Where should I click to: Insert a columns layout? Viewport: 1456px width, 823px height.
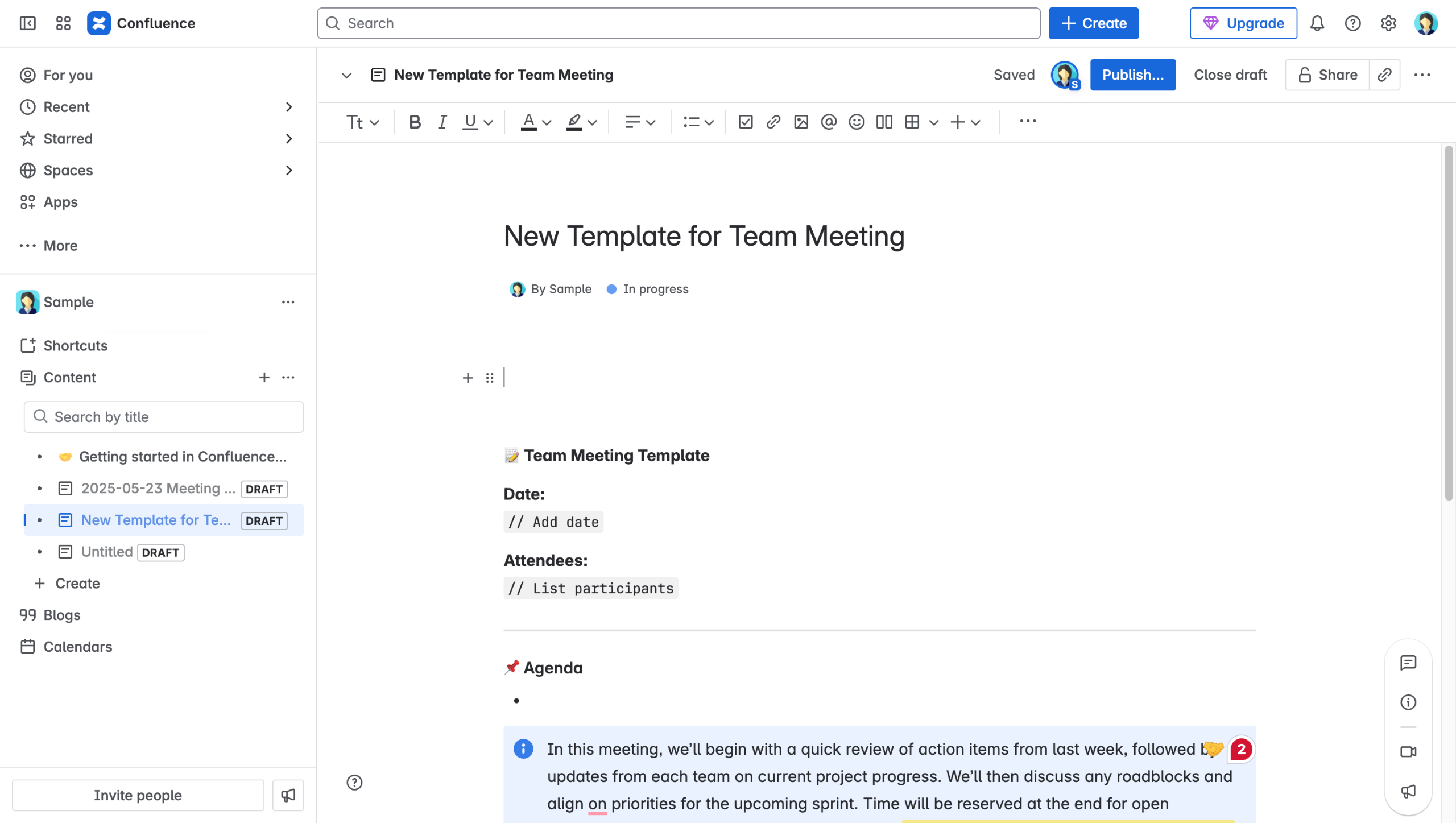pos(884,122)
